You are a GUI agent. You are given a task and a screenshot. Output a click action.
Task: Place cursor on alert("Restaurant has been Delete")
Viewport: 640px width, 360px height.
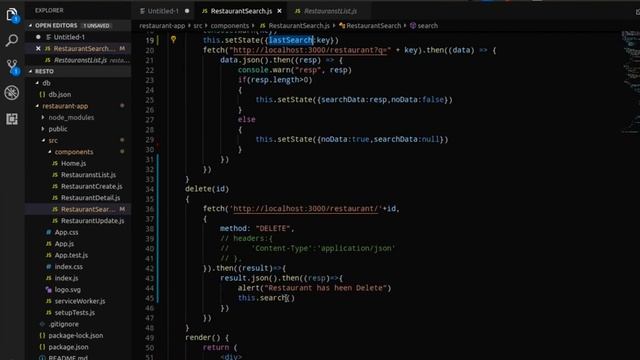(x=314, y=288)
